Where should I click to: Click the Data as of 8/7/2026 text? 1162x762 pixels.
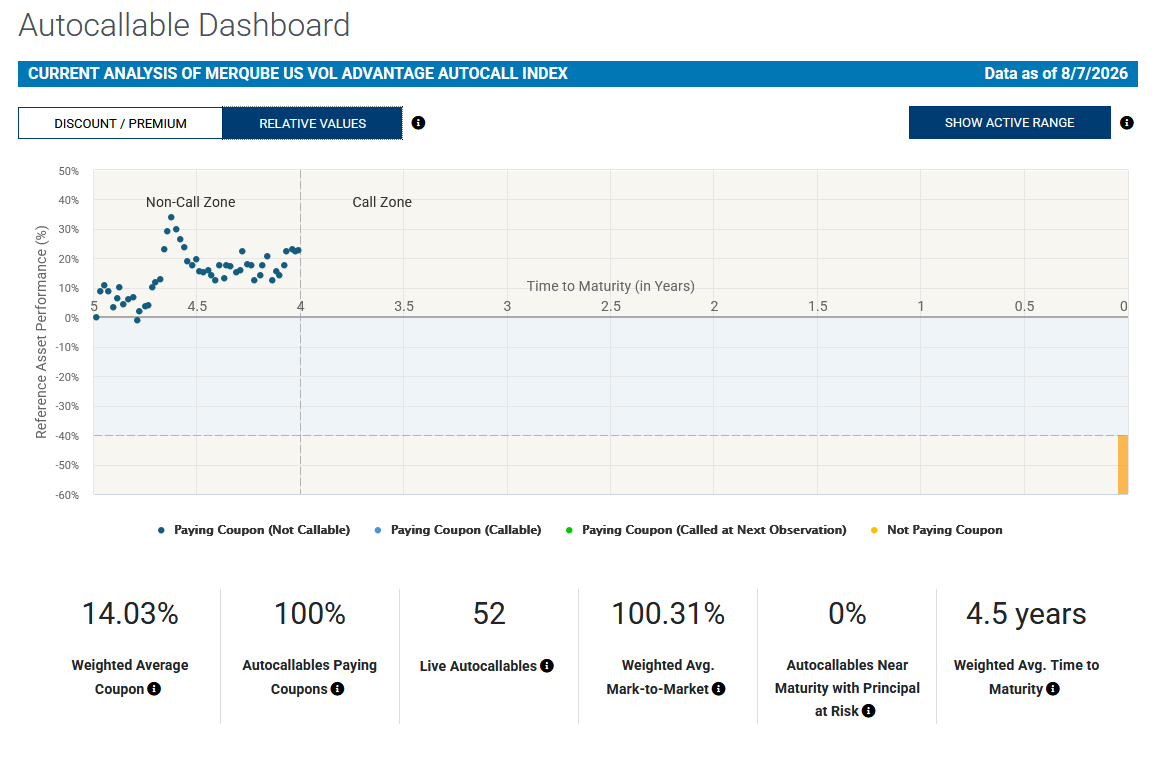[x=1056, y=73]
